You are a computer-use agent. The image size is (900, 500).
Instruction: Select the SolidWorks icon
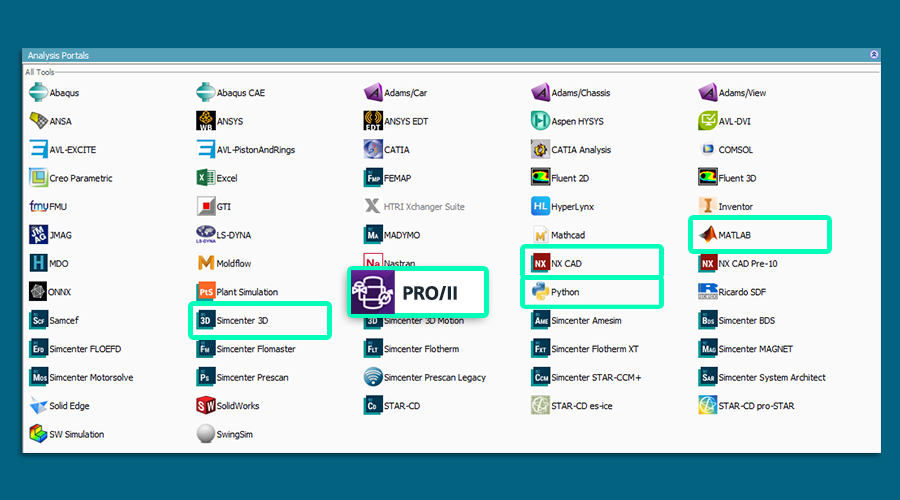coord(205,406)
